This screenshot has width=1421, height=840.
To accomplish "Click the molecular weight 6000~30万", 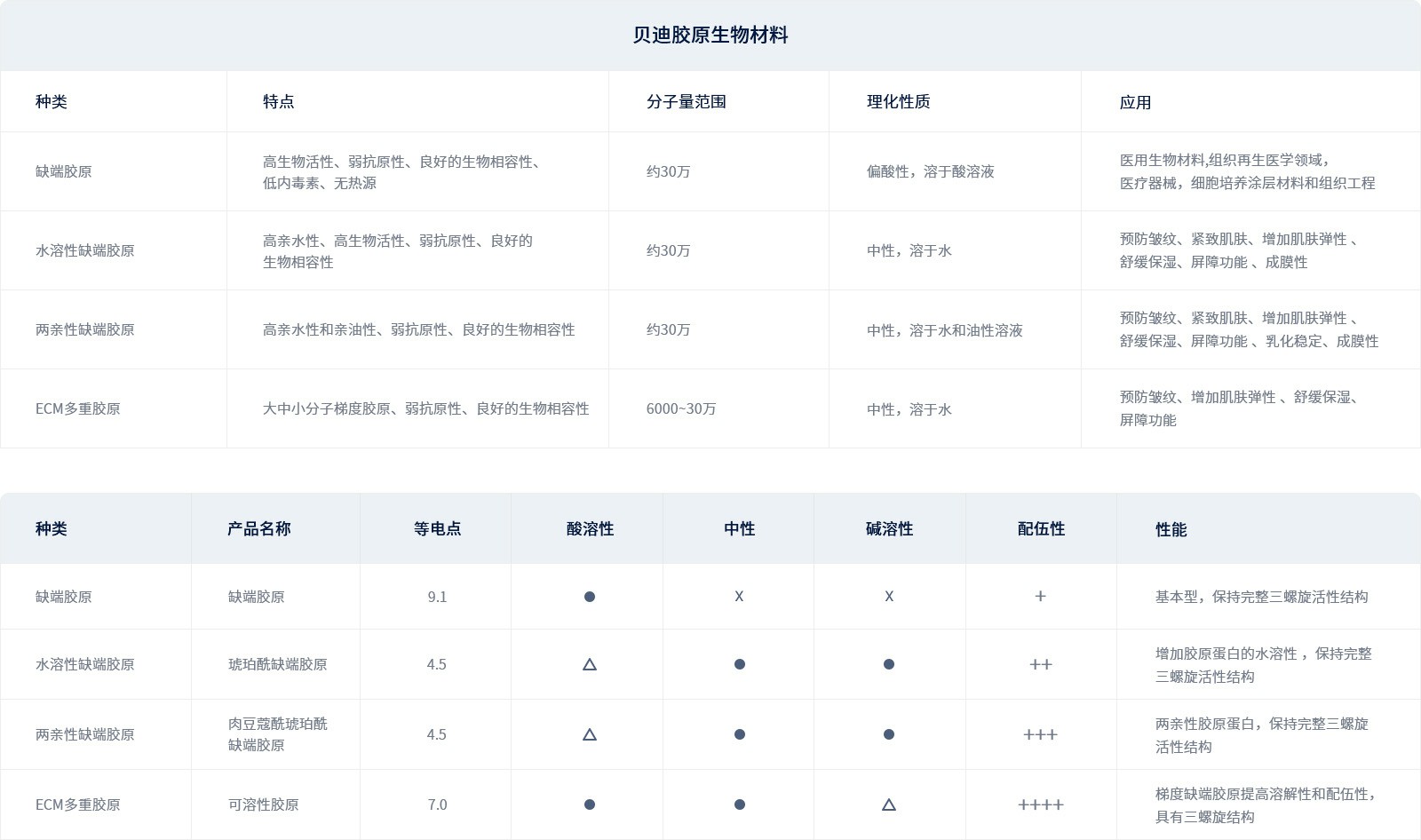I will (x=681, y=408).
